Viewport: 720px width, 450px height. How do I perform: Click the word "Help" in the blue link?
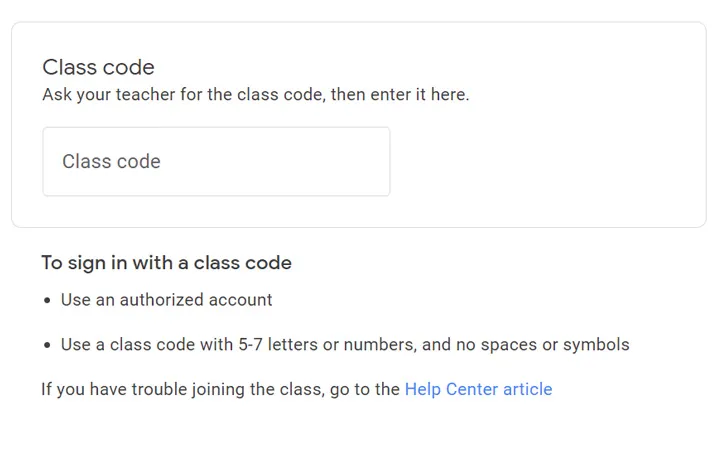pos(424,389)
